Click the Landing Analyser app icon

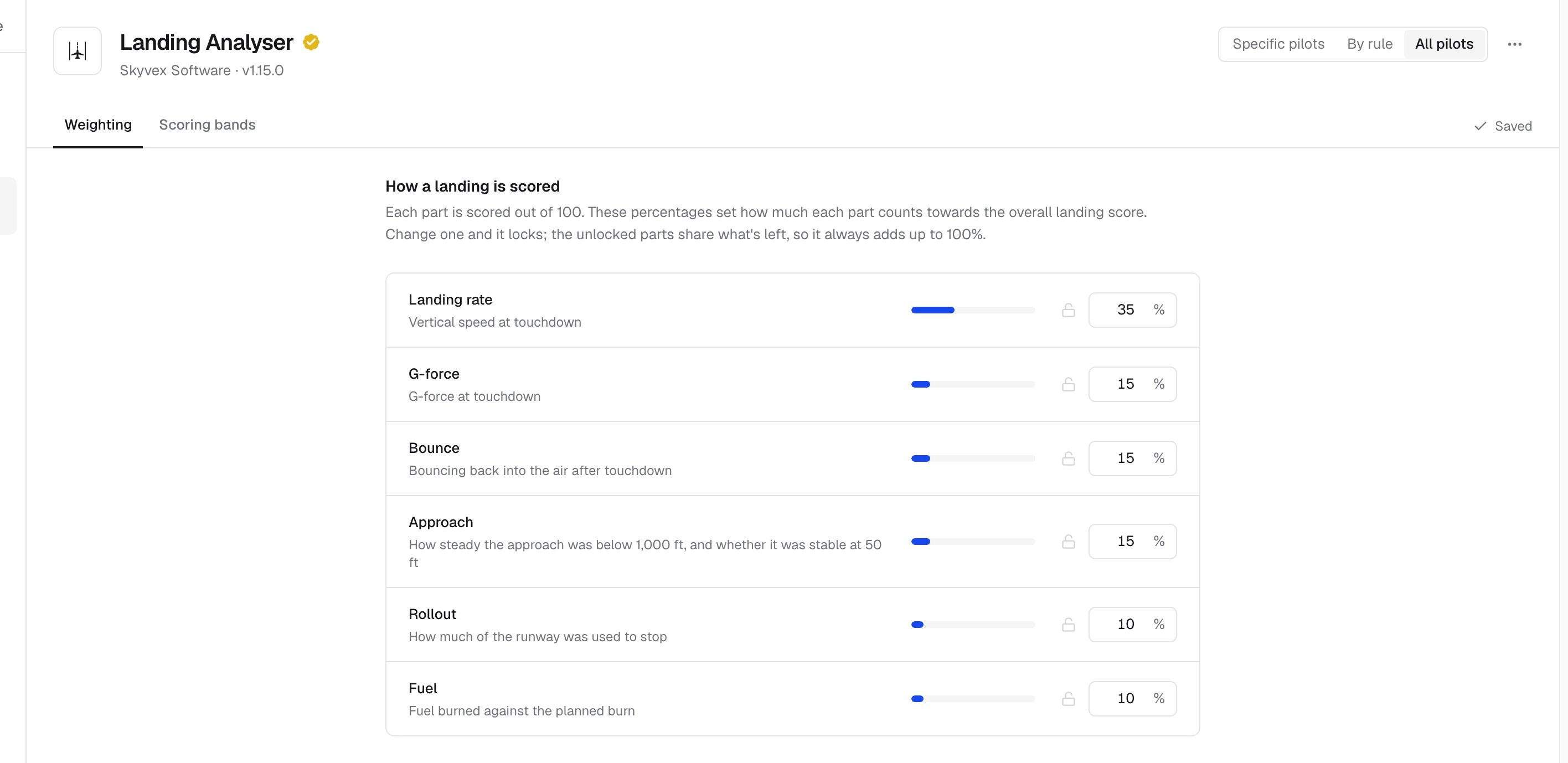pos(78,50)
